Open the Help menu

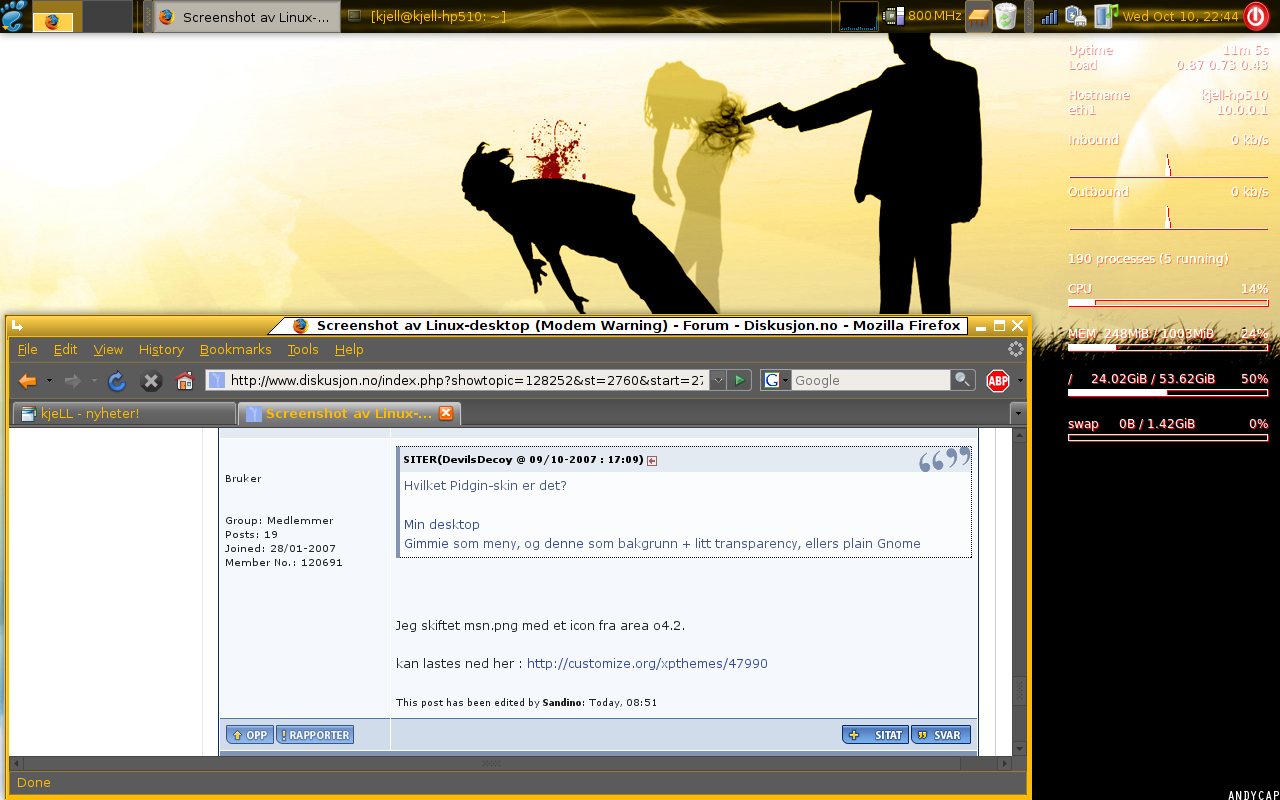click(349, 349)
